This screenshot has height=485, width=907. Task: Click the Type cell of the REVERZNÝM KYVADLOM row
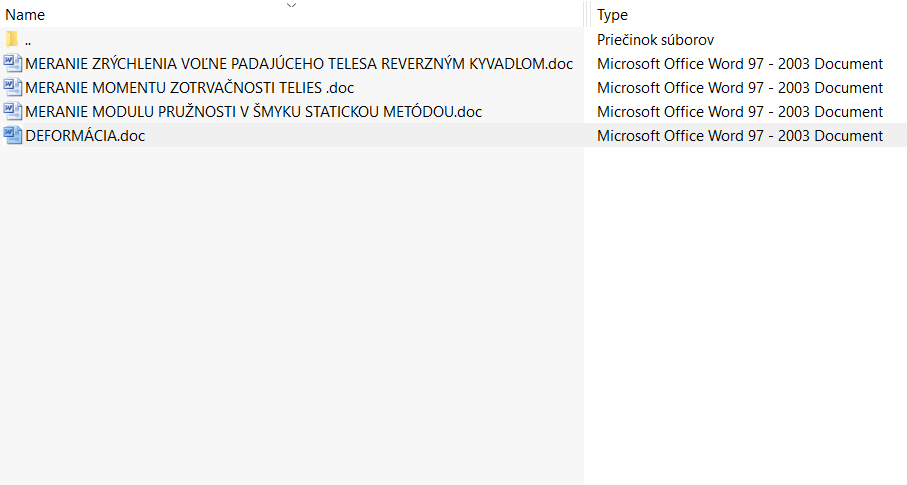(x=740, y=64)
